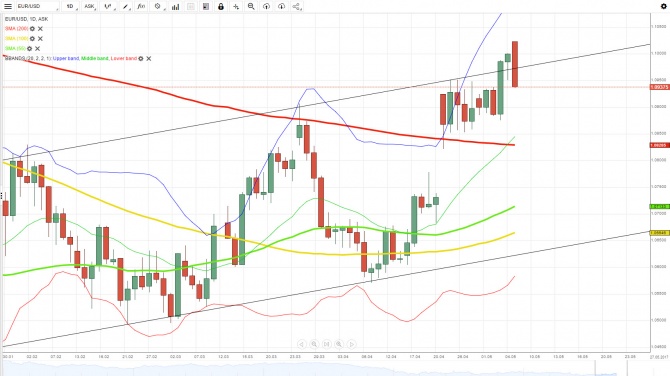Click the 07.03 date axis label
This screenshot has height=376, width=670.
click(199, 356)
